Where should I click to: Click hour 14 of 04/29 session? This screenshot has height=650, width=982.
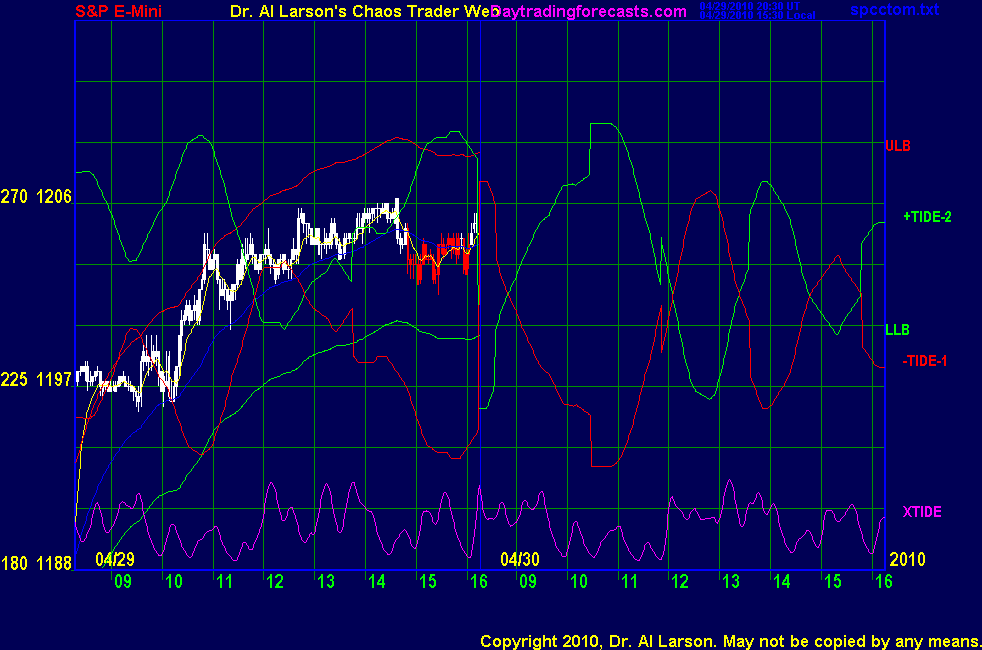[377, 582]
